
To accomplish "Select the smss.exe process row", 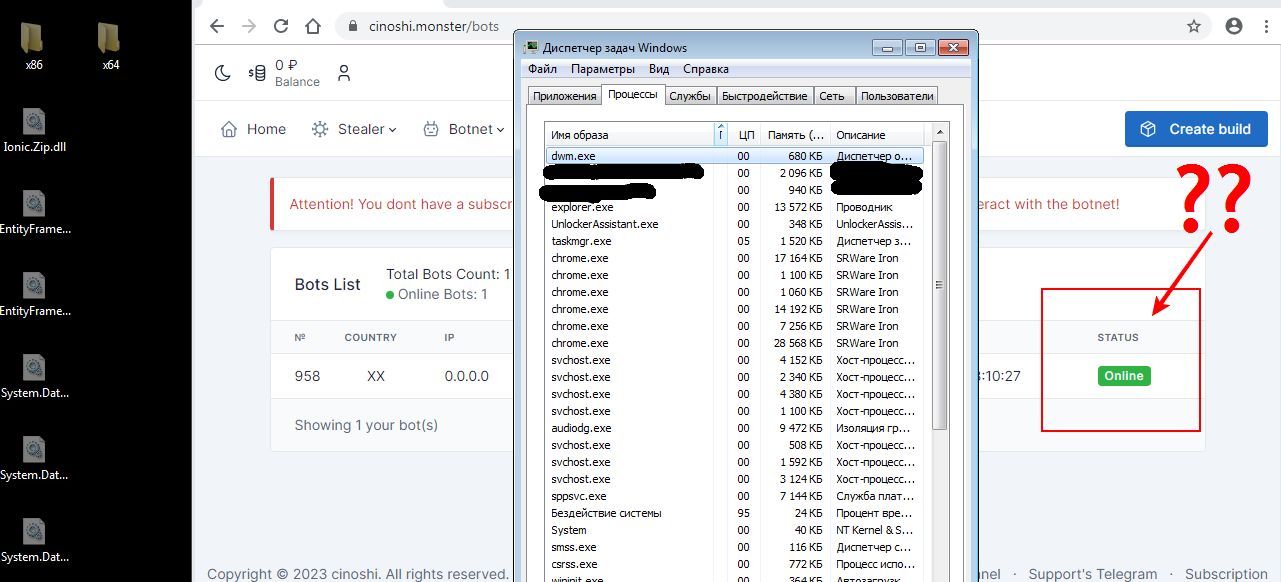I will click(735, 547).
